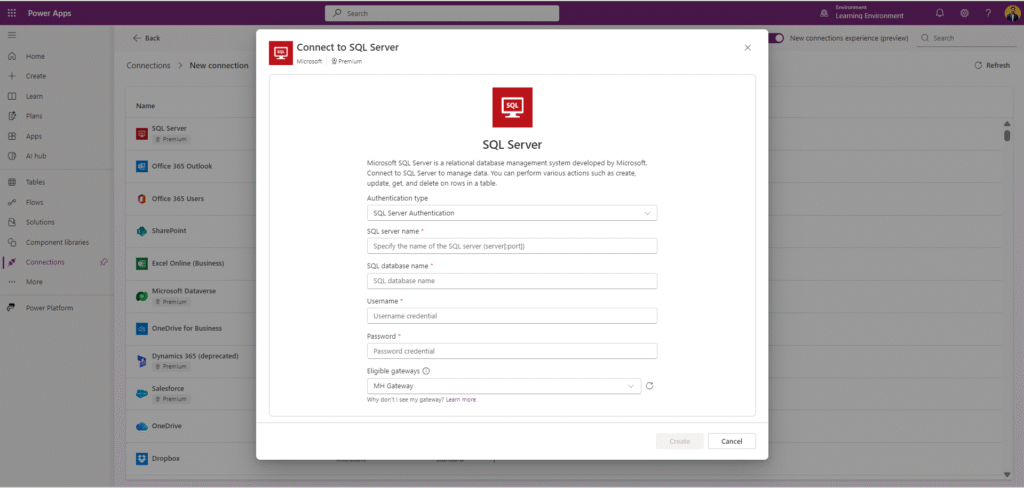
Task: Refresh the eligible gateways list
Action: 649,386
